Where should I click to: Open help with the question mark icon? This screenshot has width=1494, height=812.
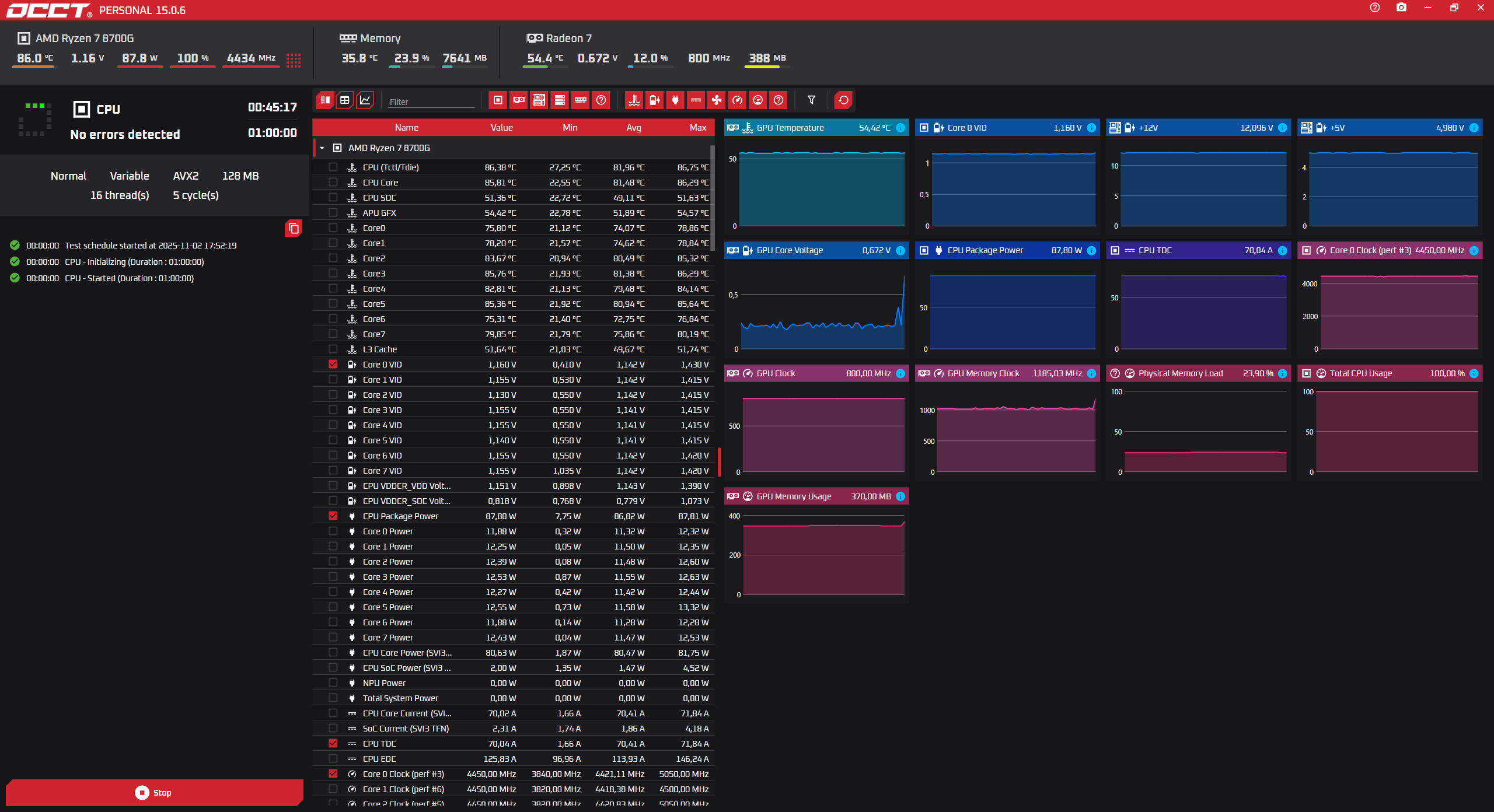(x=1375, y=8)
